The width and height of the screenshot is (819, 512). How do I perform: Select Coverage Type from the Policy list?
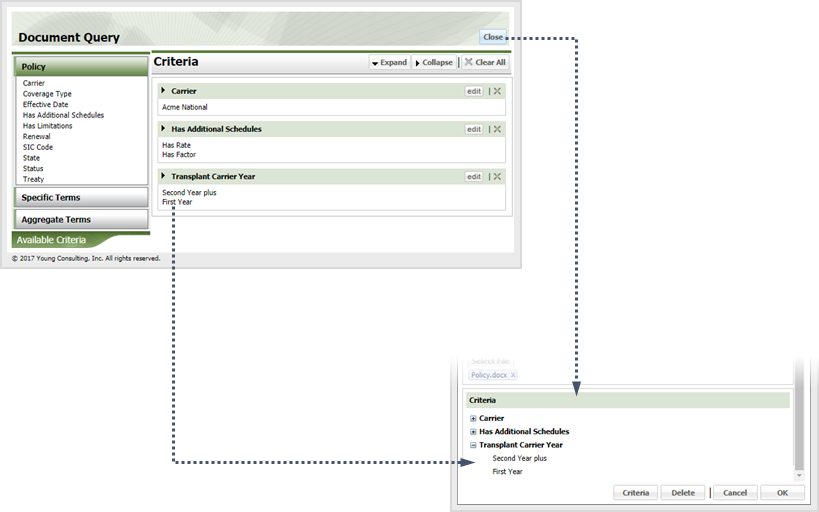(47, 94)
